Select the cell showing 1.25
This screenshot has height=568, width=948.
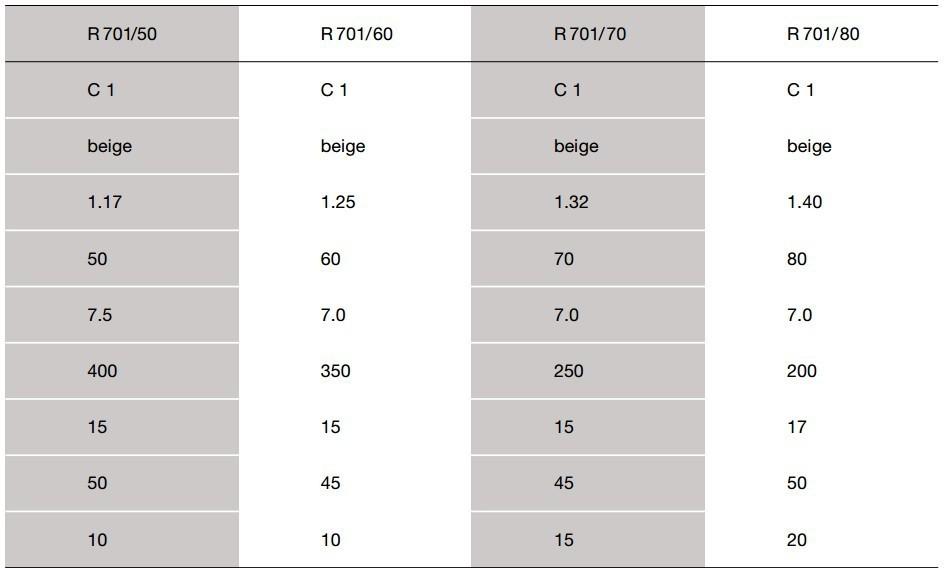(x=338, y=202)
